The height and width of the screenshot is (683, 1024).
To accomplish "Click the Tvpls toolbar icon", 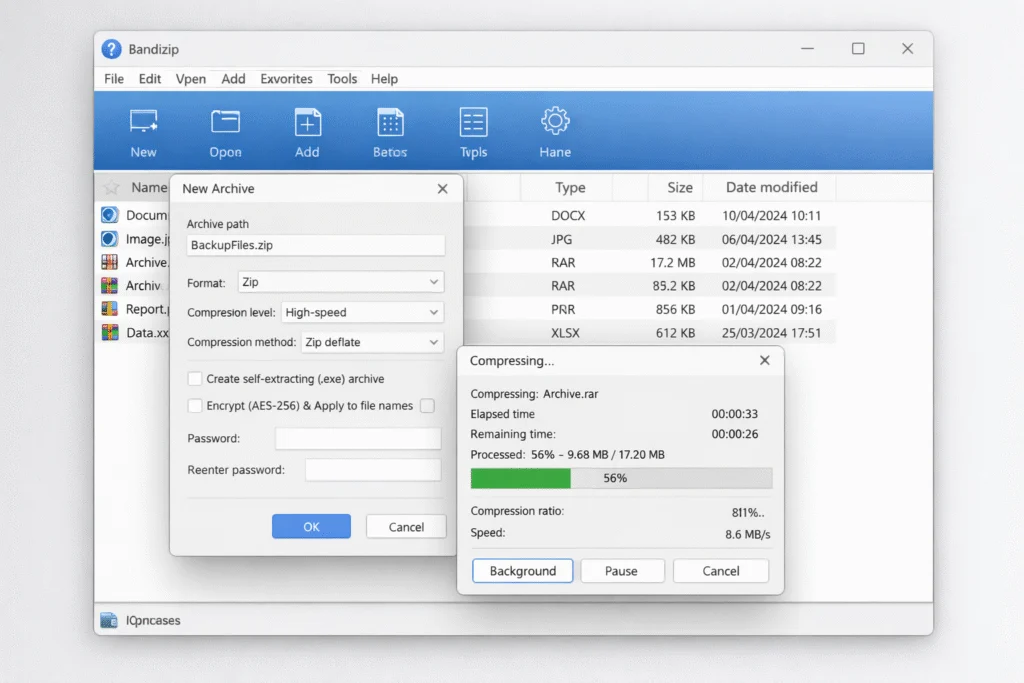I will click(472, 130).
